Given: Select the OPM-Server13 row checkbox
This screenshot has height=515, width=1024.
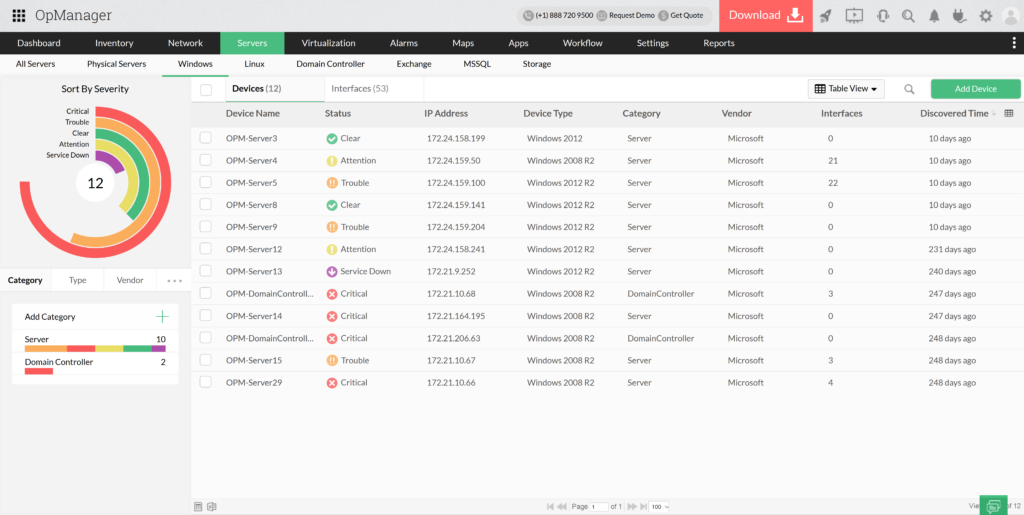Looking at the screenshot, I should click(205, 271).
